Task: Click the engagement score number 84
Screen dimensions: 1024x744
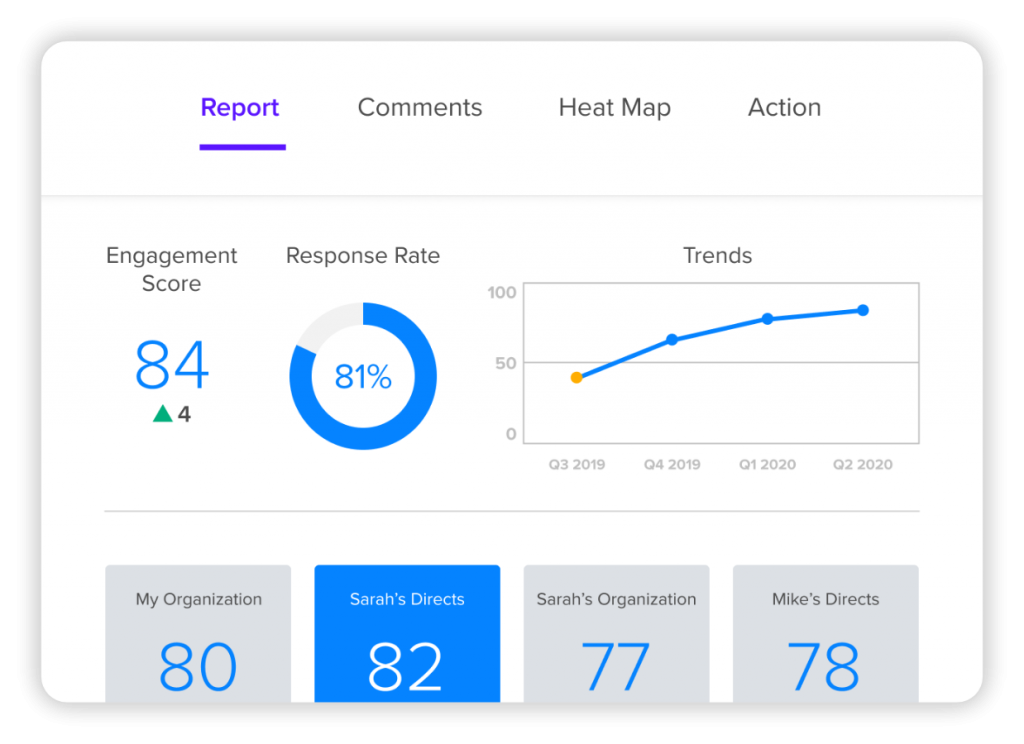Action: (172, 364)
